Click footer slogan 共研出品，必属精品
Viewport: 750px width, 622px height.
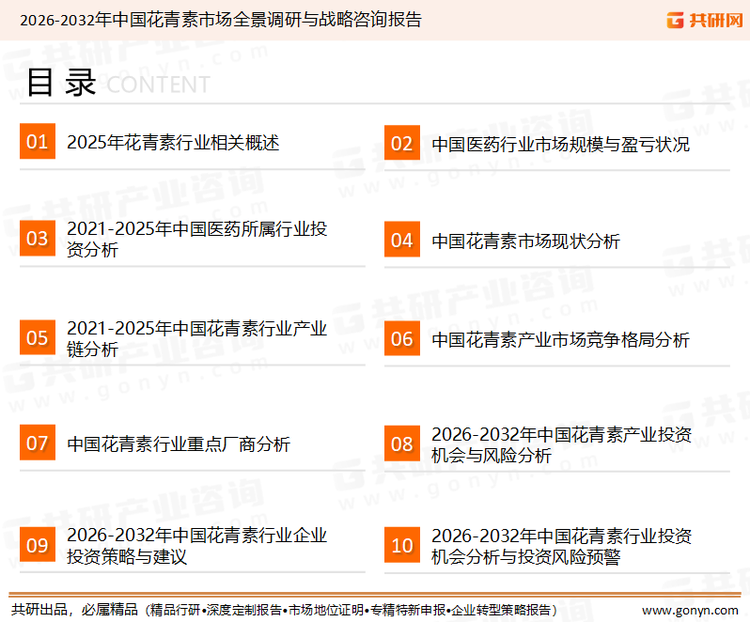(x=75, y=610)
